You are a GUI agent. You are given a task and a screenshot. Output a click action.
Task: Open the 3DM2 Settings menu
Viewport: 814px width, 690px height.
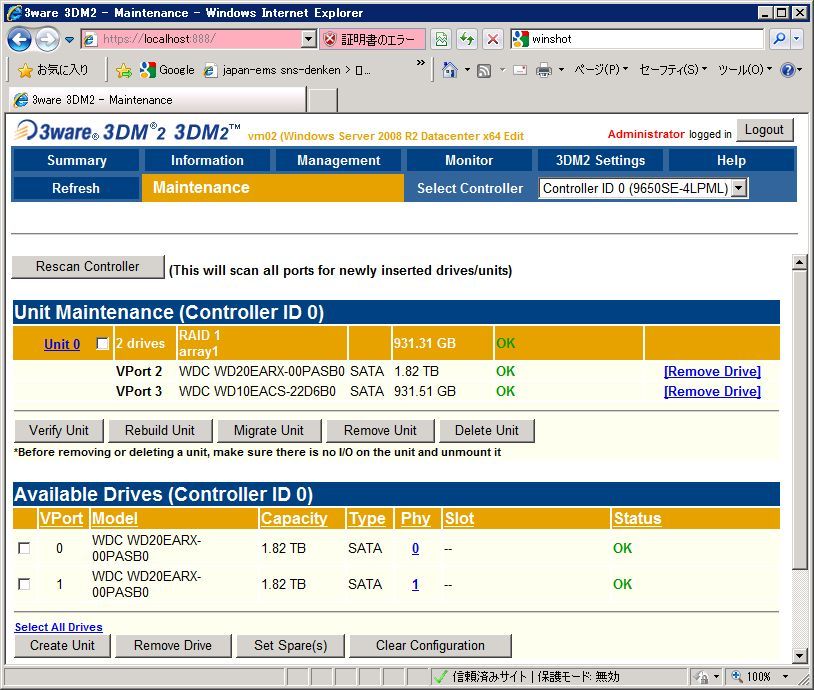click(600, 160)
